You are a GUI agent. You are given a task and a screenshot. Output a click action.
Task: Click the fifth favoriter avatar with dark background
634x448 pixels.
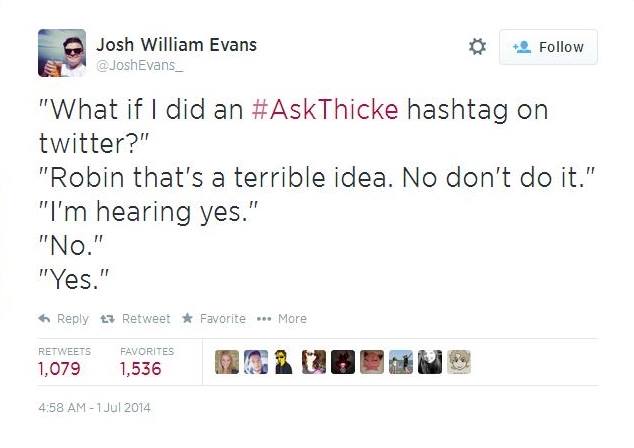click(x=343, y=362)
